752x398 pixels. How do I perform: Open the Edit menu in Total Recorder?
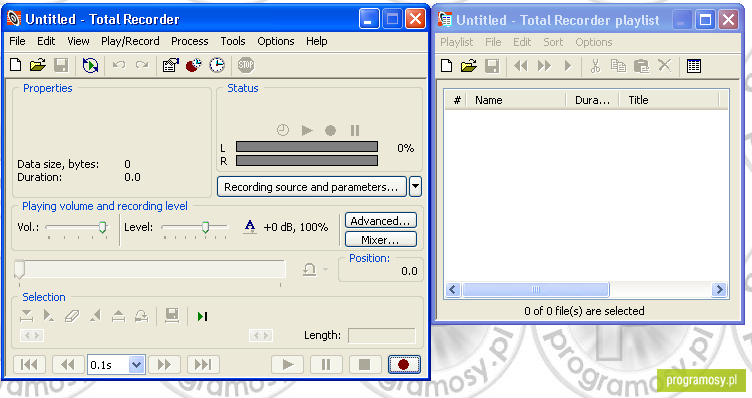(46, 41)
